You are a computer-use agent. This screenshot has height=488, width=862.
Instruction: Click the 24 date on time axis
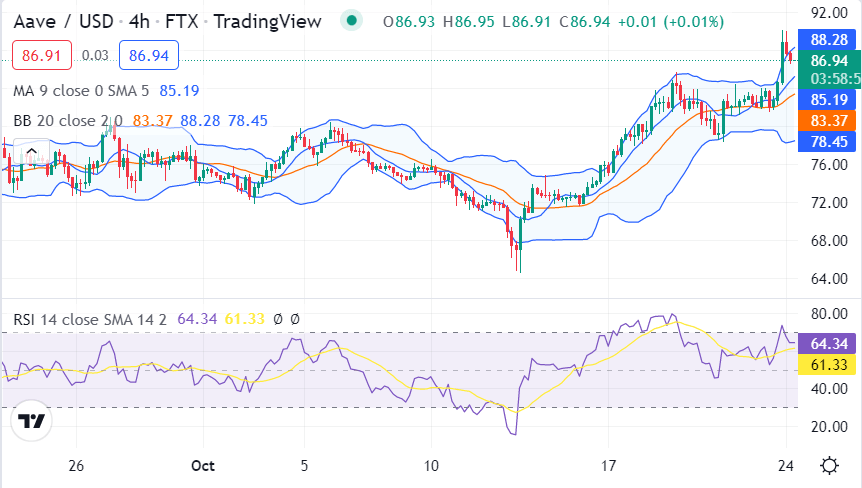coord(786,466)
